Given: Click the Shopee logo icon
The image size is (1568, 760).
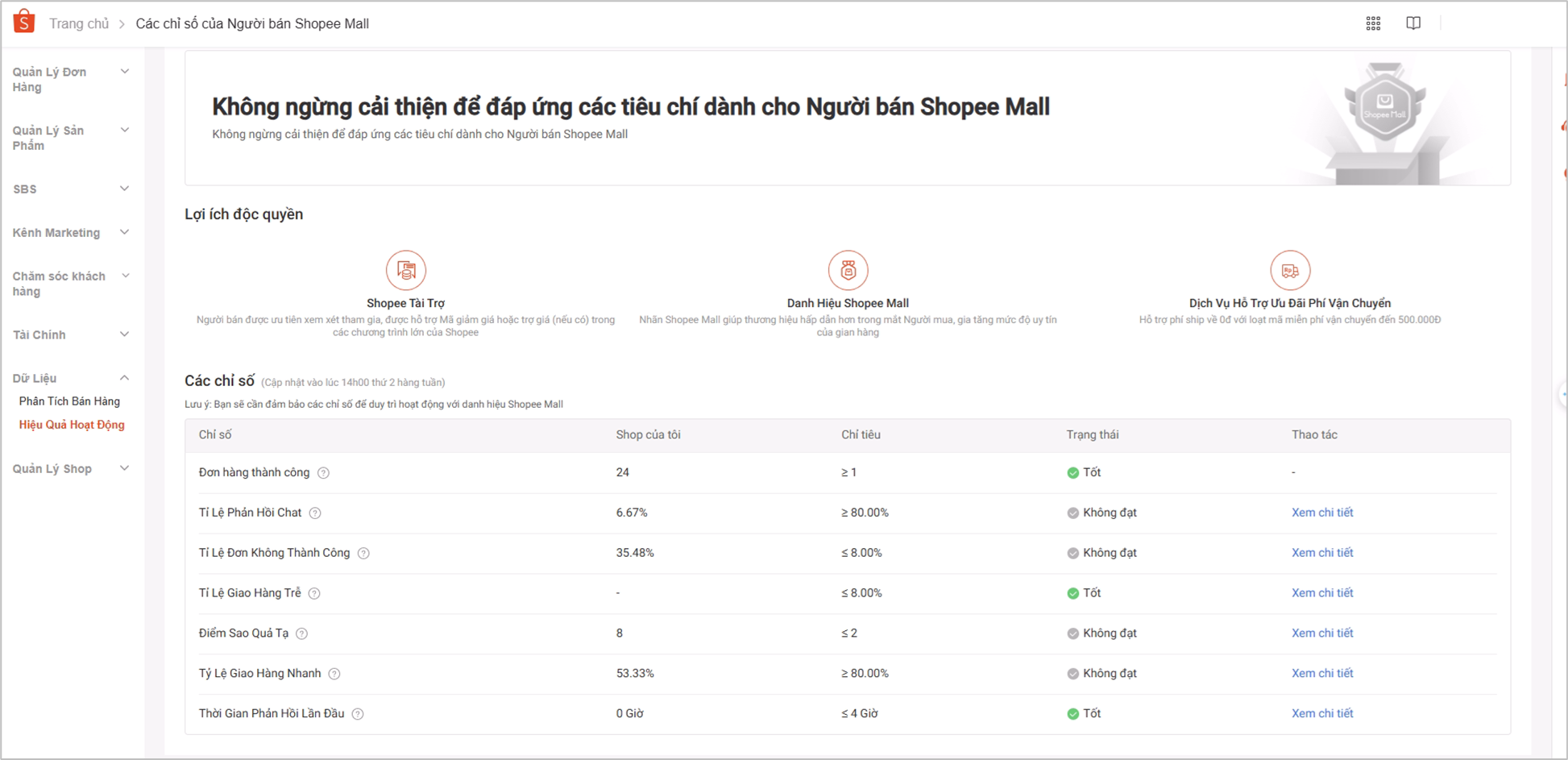Looking at the screenshot, I should tap(24, 22).
